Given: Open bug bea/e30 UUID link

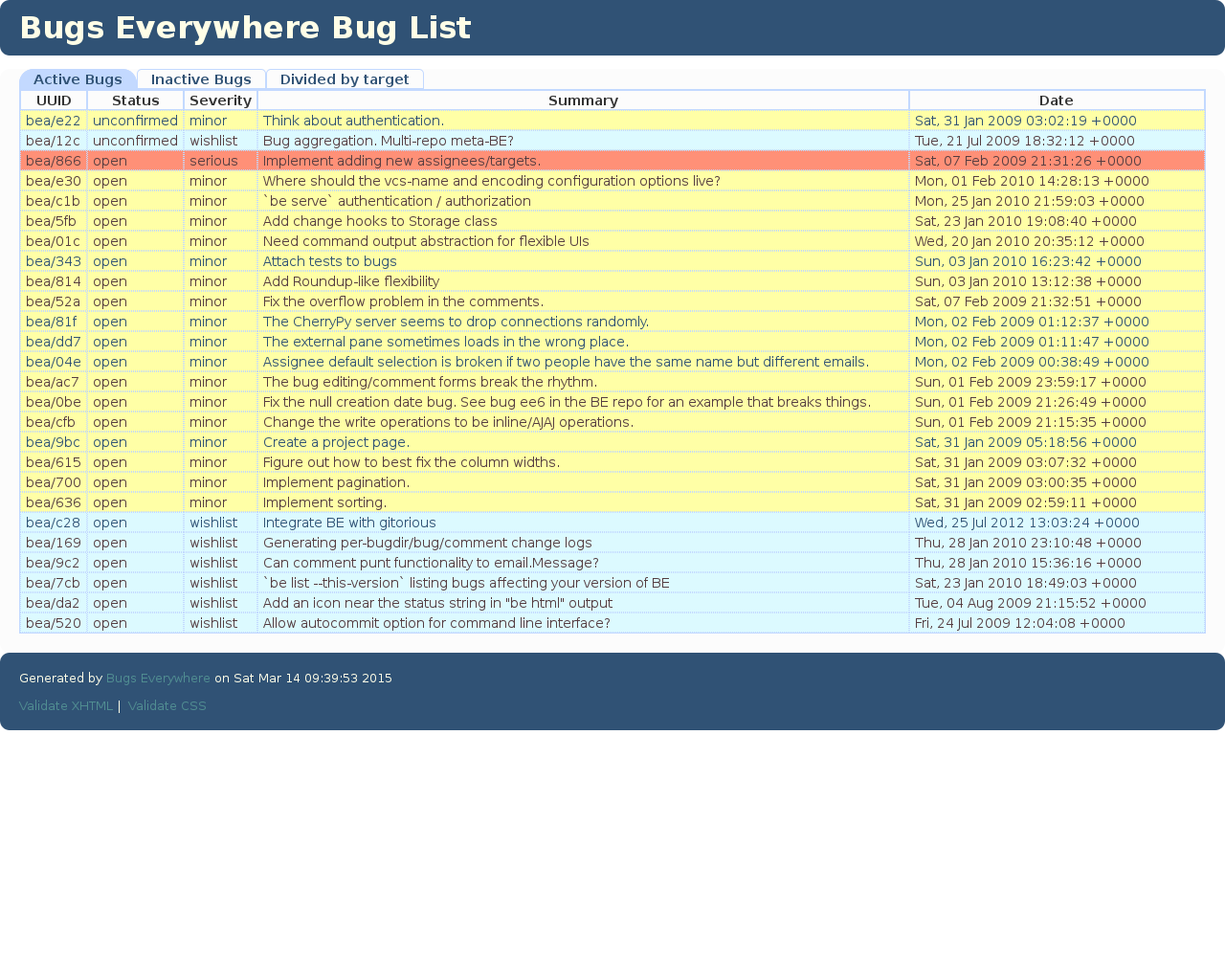Looking at the screenshot, I should 54,181.
